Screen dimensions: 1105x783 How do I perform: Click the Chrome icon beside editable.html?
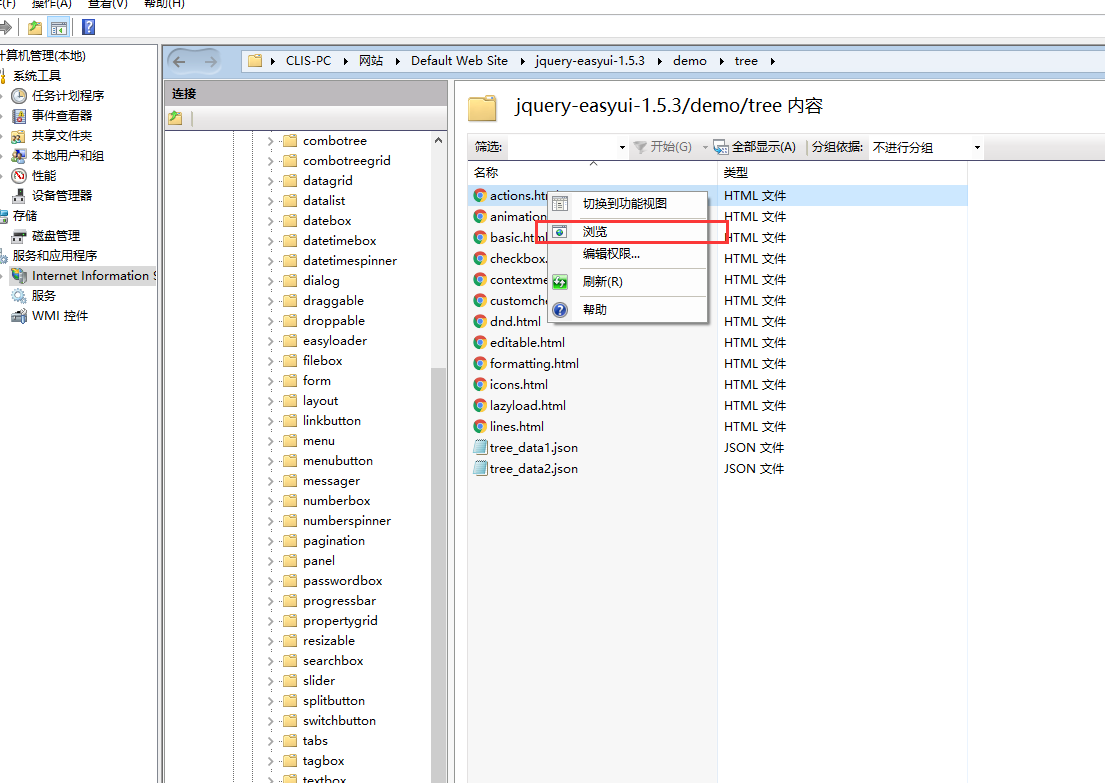tap(480, 343)
